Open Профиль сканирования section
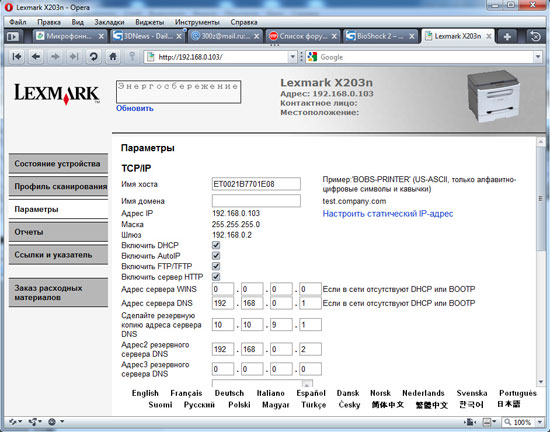 point(58,187)
